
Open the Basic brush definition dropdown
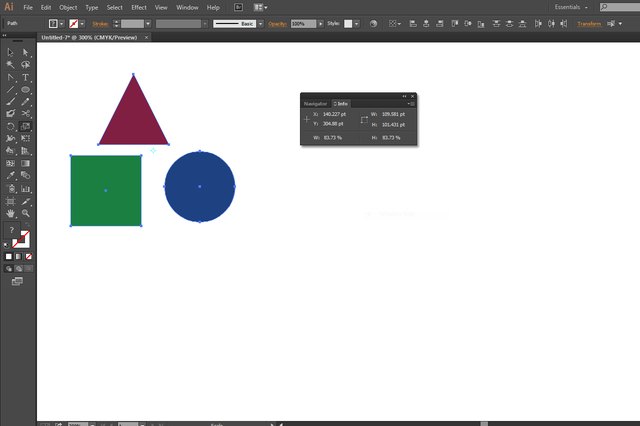click(x=260, y=24)
